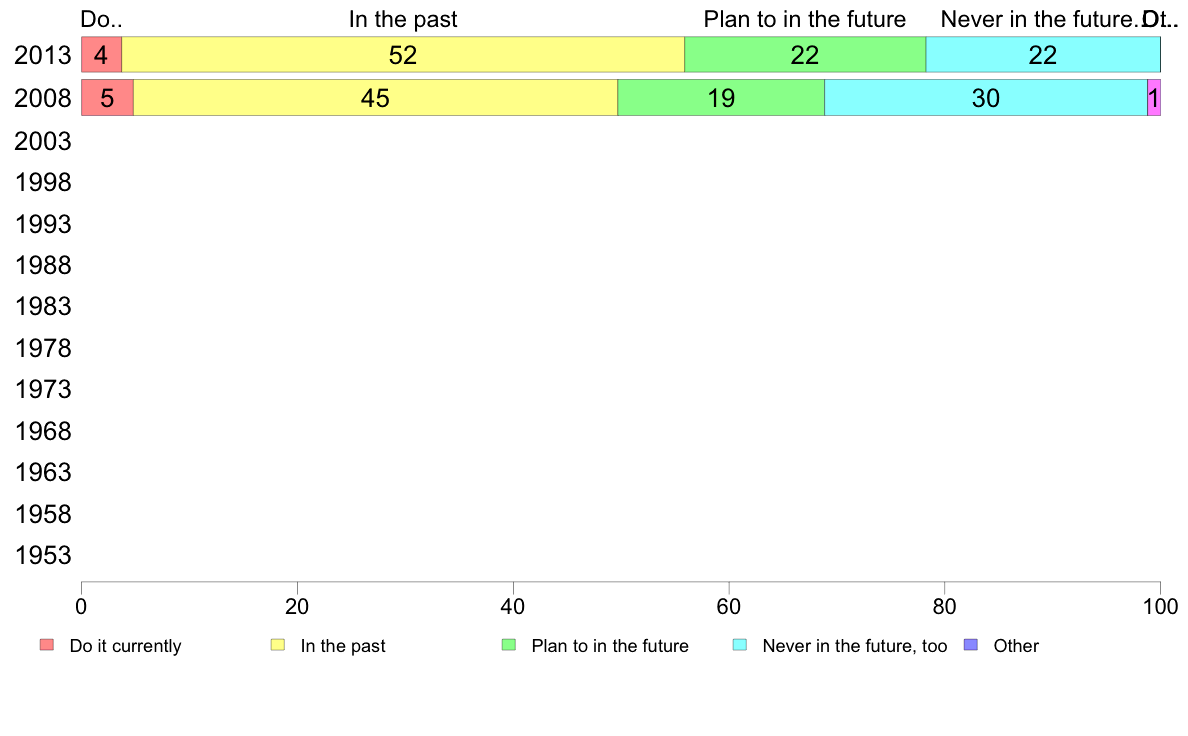Image resolution: width=1188 pixels, height=736 pixels.
Task: Click the 'In the past' header above bars
Action: click(403, 19)
